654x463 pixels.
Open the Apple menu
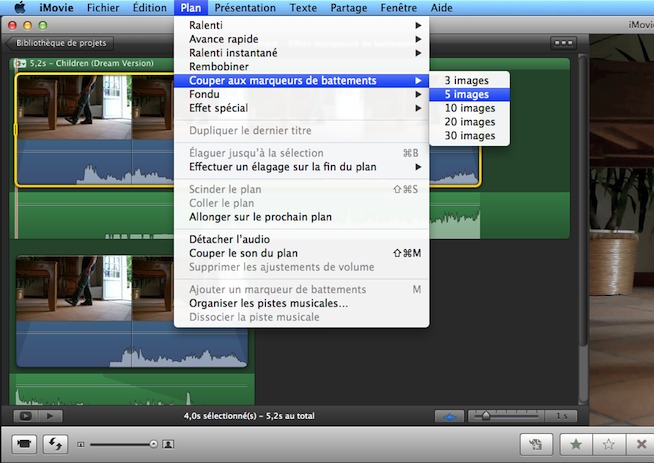click(x=20, y=8)
